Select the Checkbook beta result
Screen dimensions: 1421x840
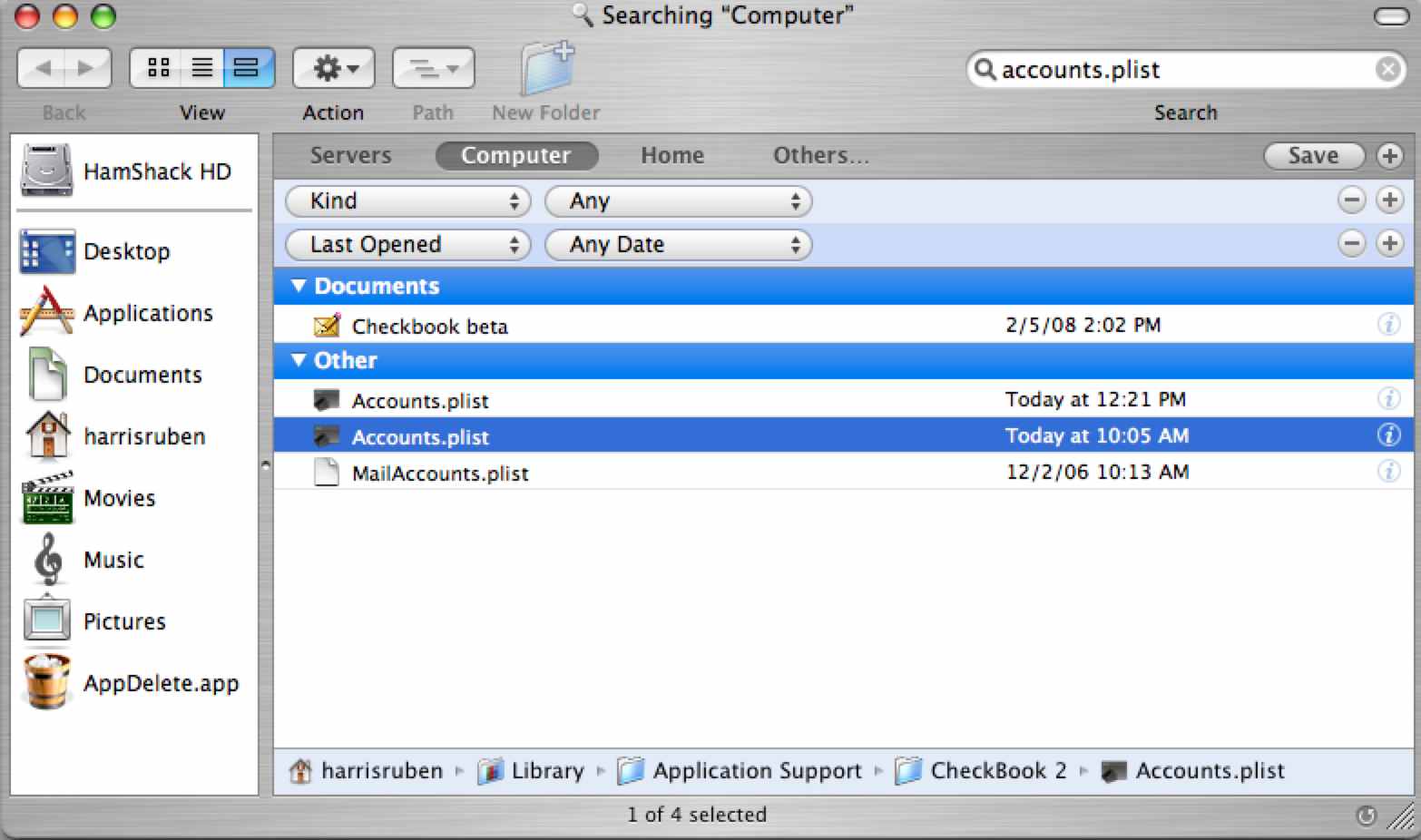pos(844,325)
